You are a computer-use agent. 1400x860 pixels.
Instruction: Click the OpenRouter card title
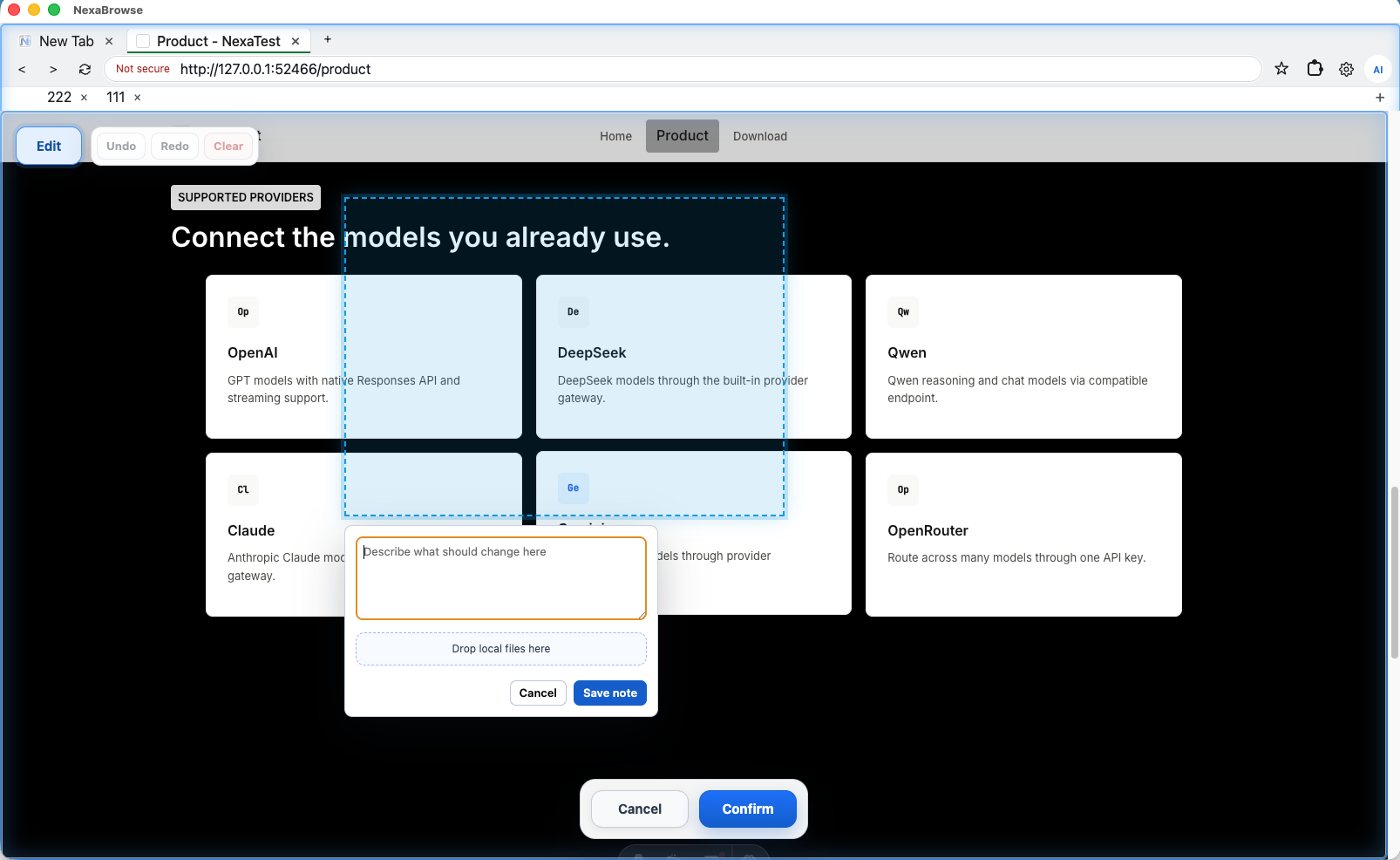pyautogui.click(x=928, y=530)
